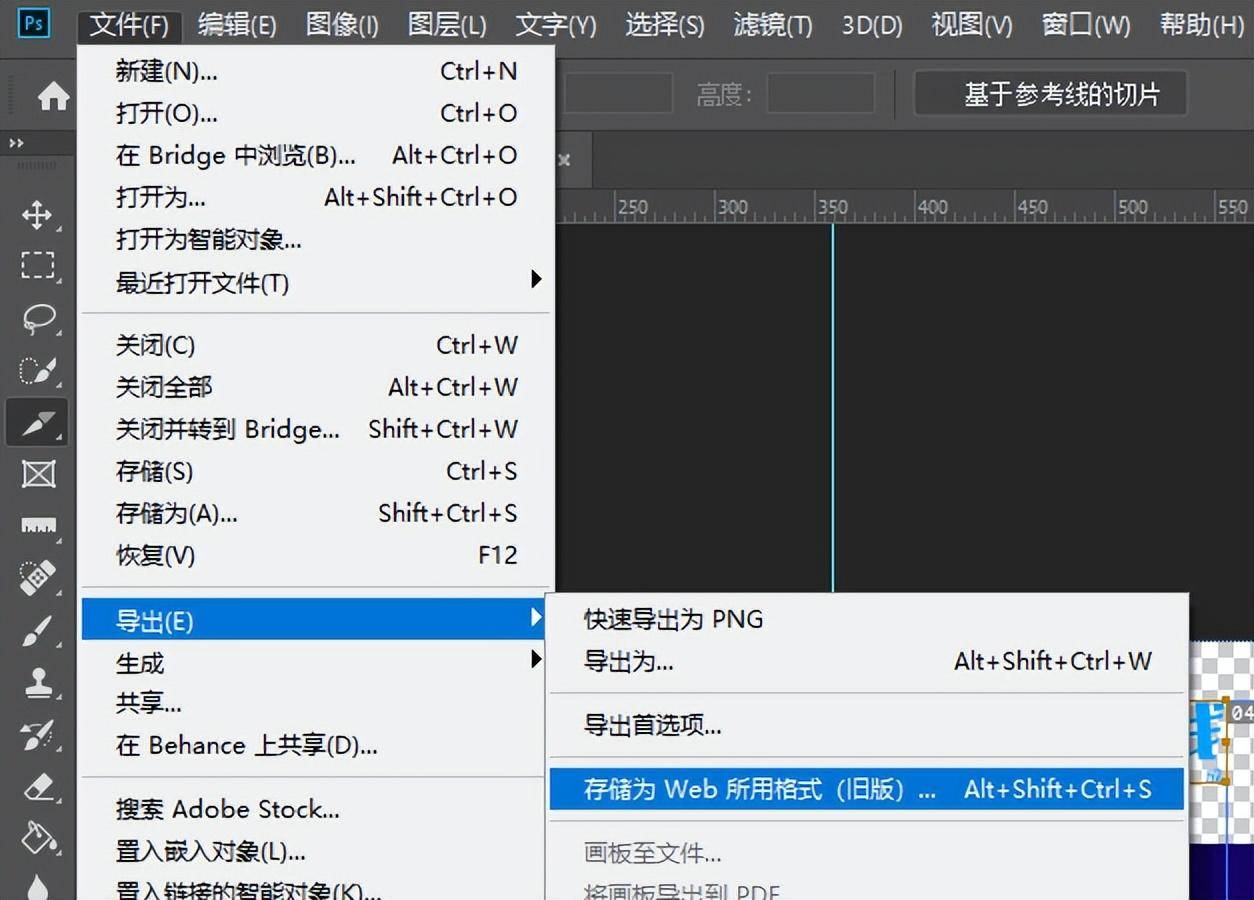The height and width of the screenshot is (900, 1254).
Task: Close the document tab with x
Action: pyautogui.click(x=564, y=159)
